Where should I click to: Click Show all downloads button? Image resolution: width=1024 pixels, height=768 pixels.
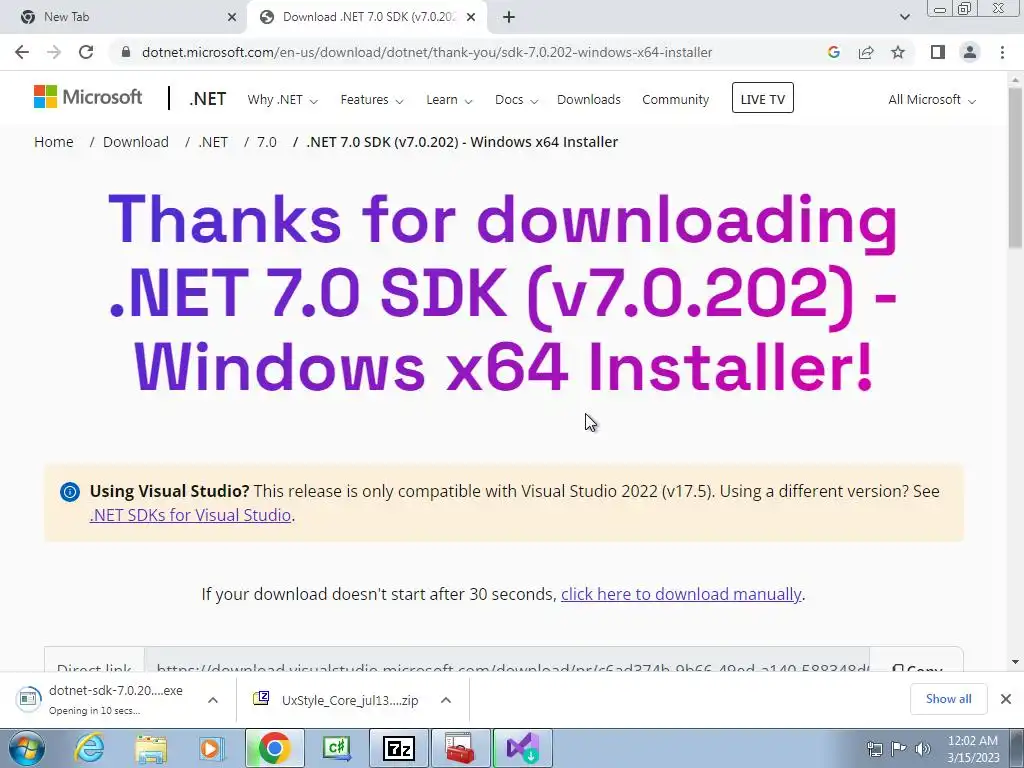click(x=948, y=699)
